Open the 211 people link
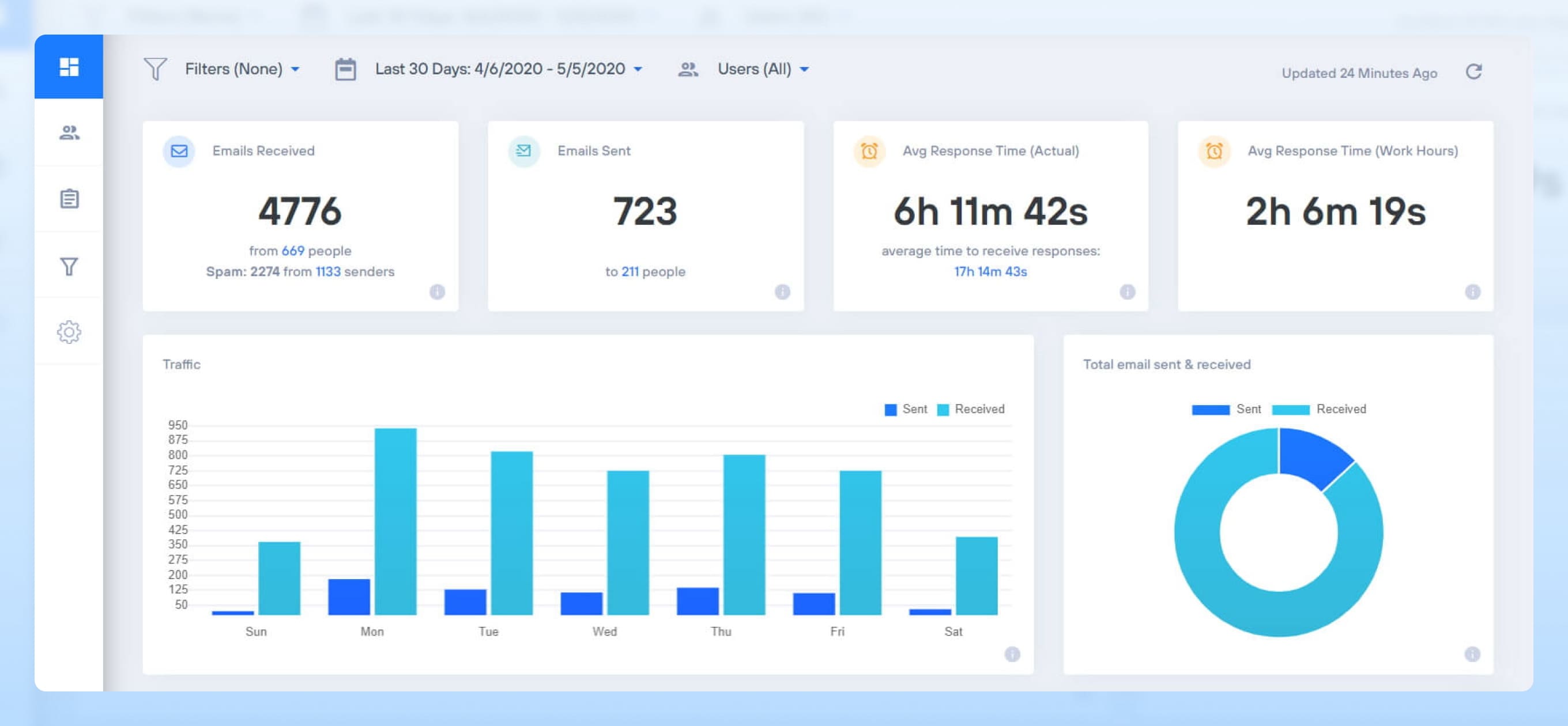1568x726 pixels. point(630,271)
